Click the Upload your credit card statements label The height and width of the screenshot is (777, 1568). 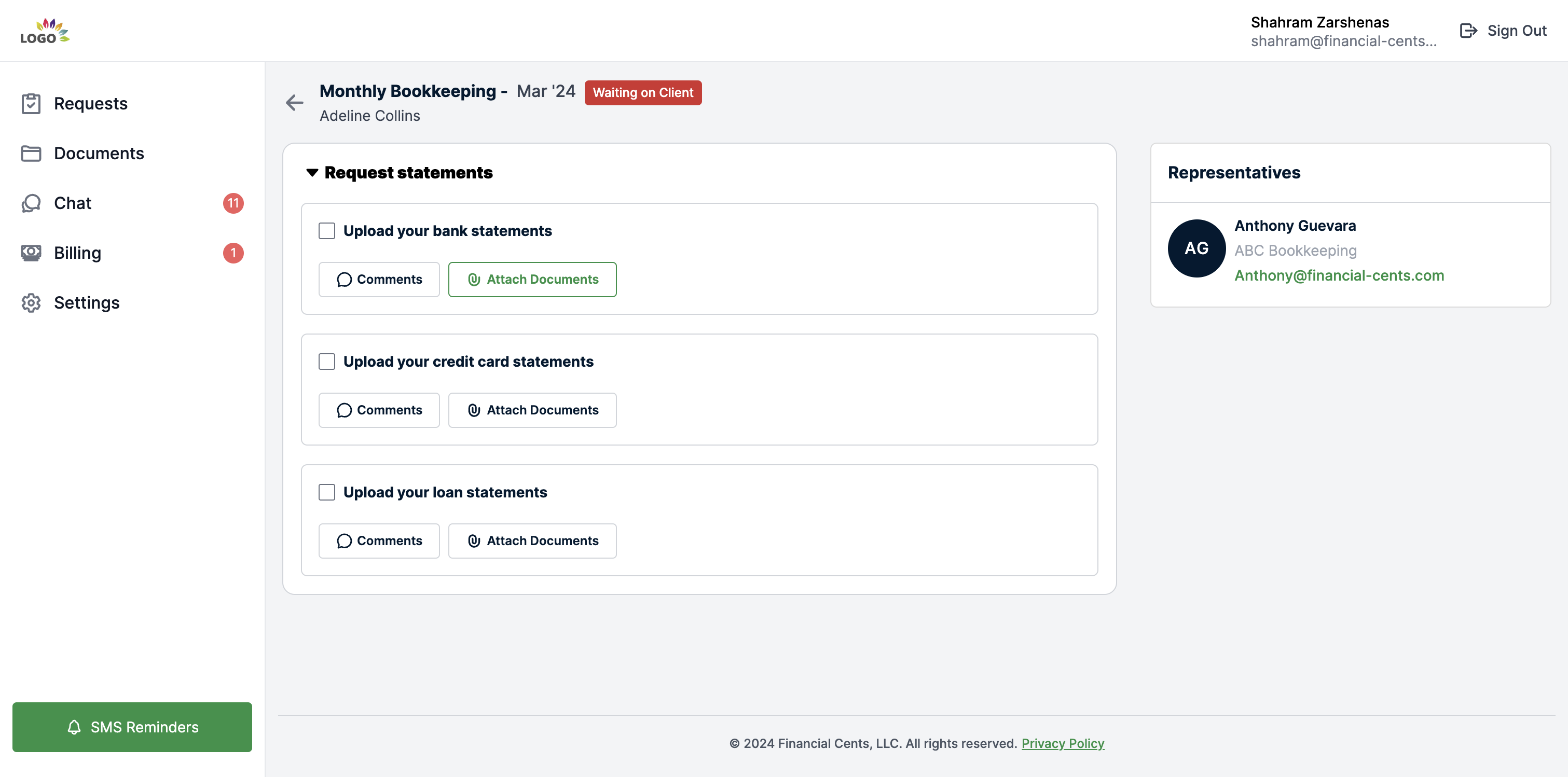[x=468, y=362]
